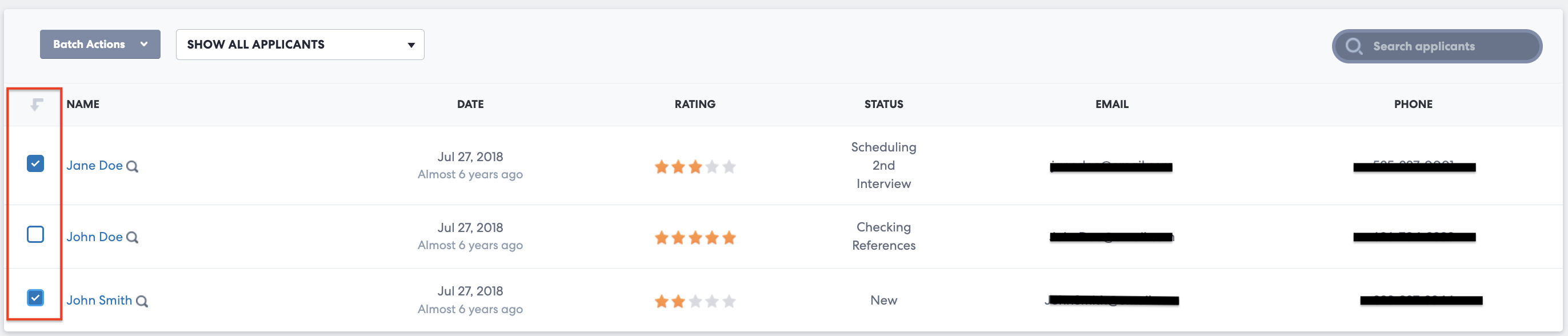The image size is (1568, 336).
Task: Click the magnifier icon next to John Smith
Action: (x=142, y=301)
